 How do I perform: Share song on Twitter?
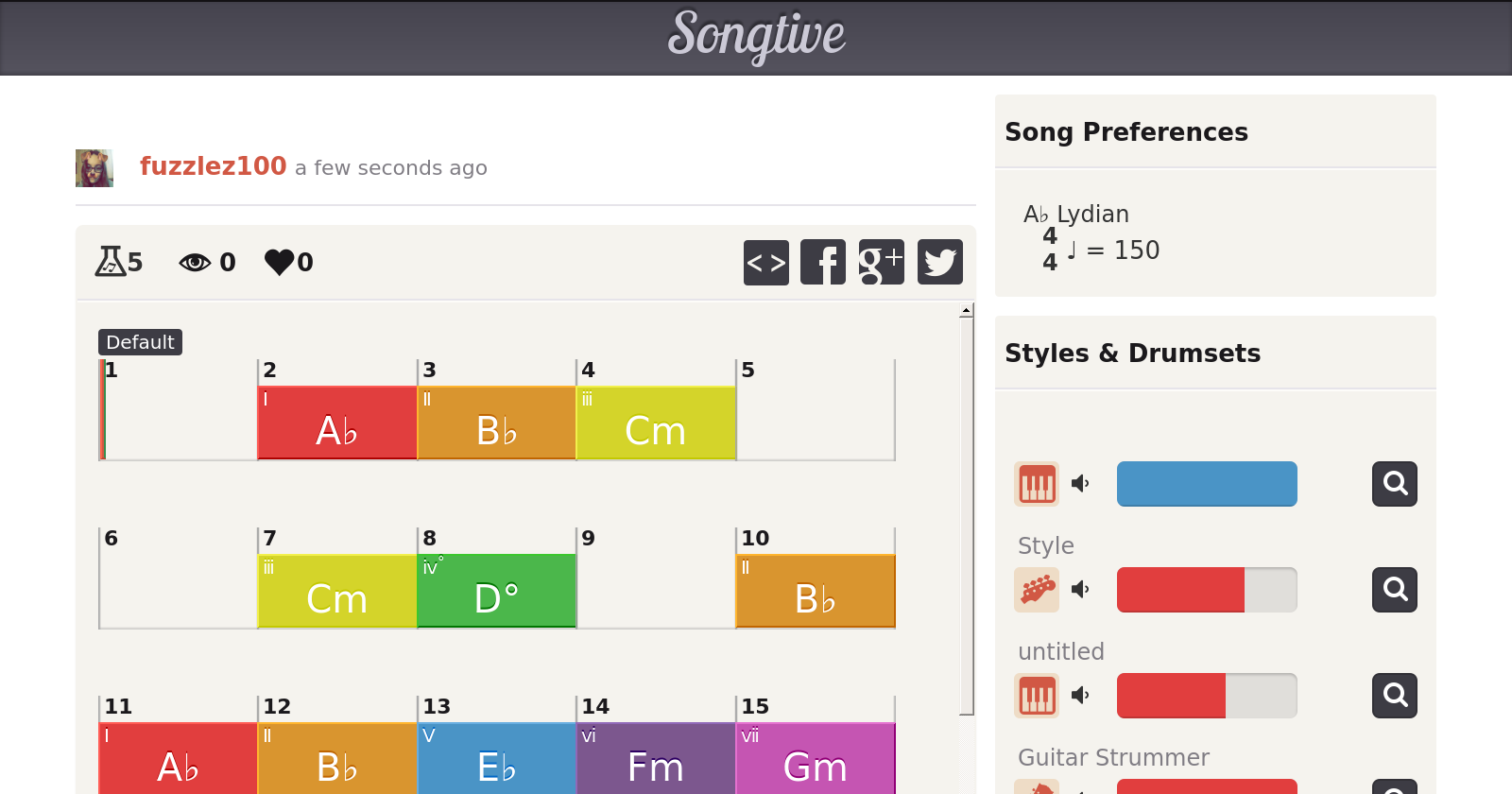939,263
